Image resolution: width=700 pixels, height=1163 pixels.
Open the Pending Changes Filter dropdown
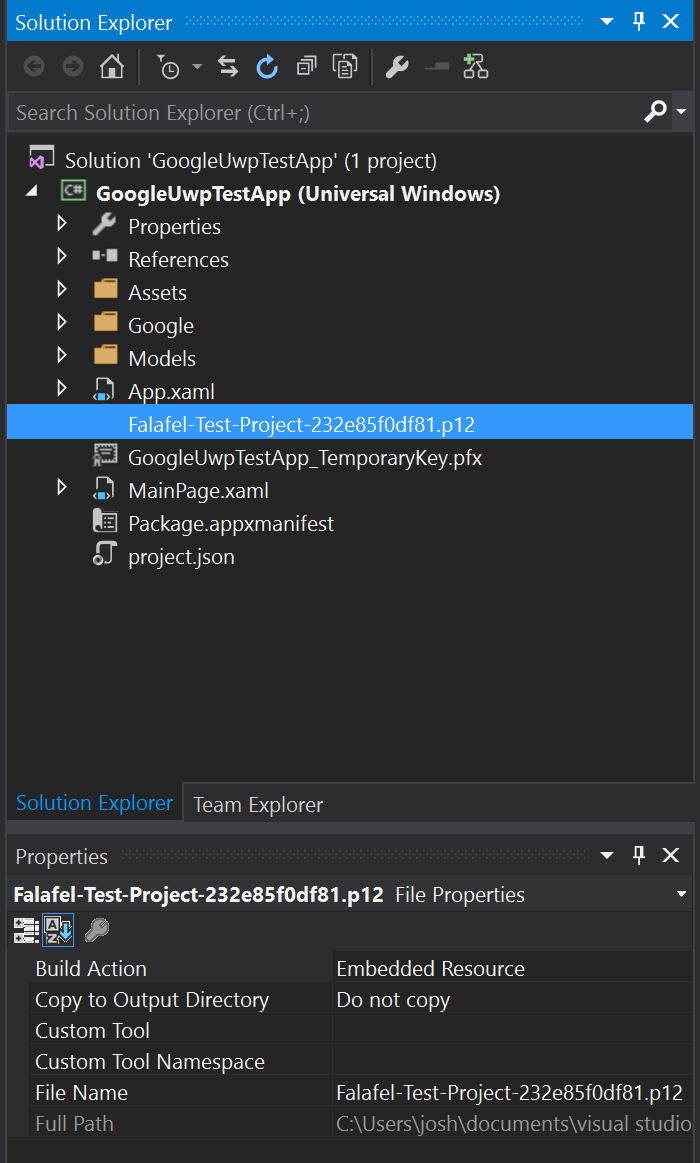(x=168, y=66)
